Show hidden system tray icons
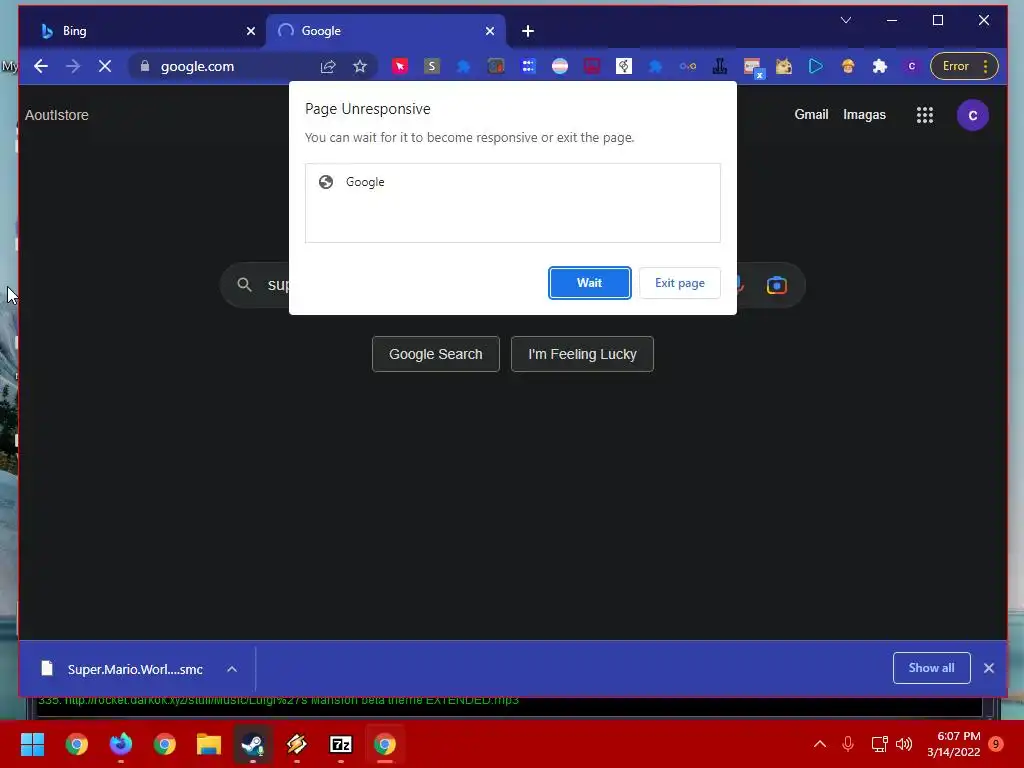The width and height of the screenshot is (1024, 768). tap(820, 744)
